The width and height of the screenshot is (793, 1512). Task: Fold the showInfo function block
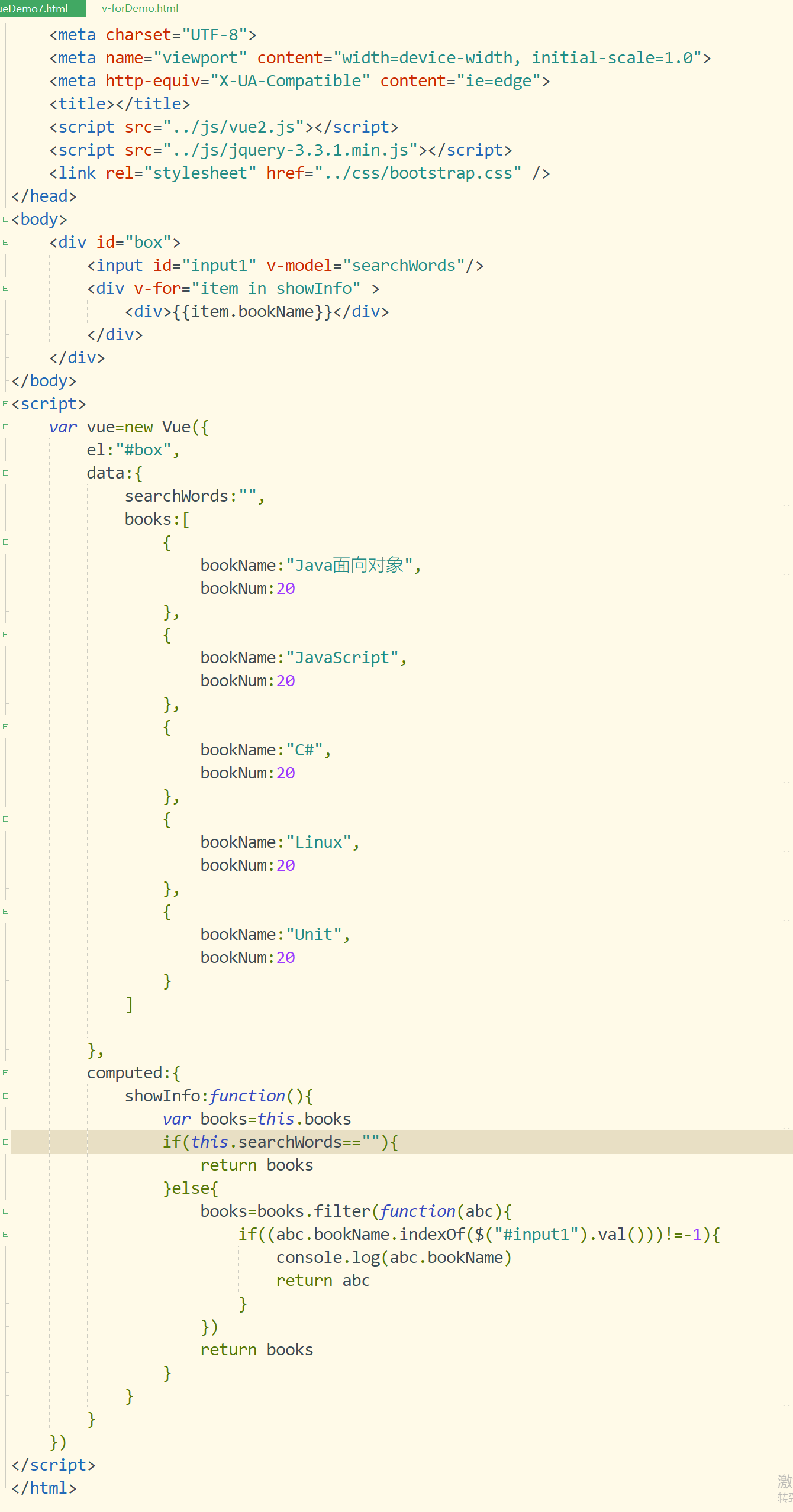pos(5,1096)
